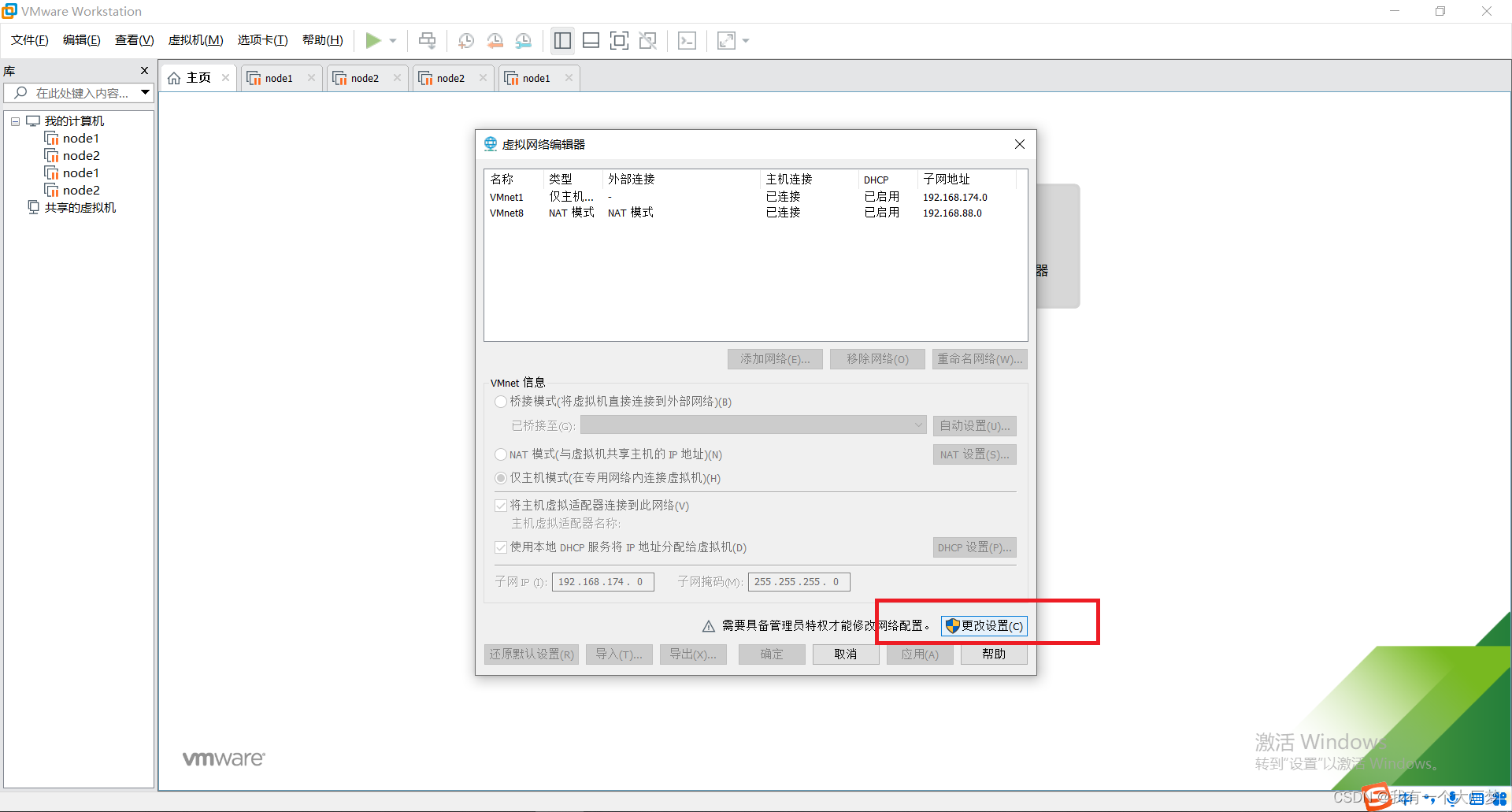1512x812 pixels.
Task: Toggle the thumbnail bar view icon
Action: (591, 40)
